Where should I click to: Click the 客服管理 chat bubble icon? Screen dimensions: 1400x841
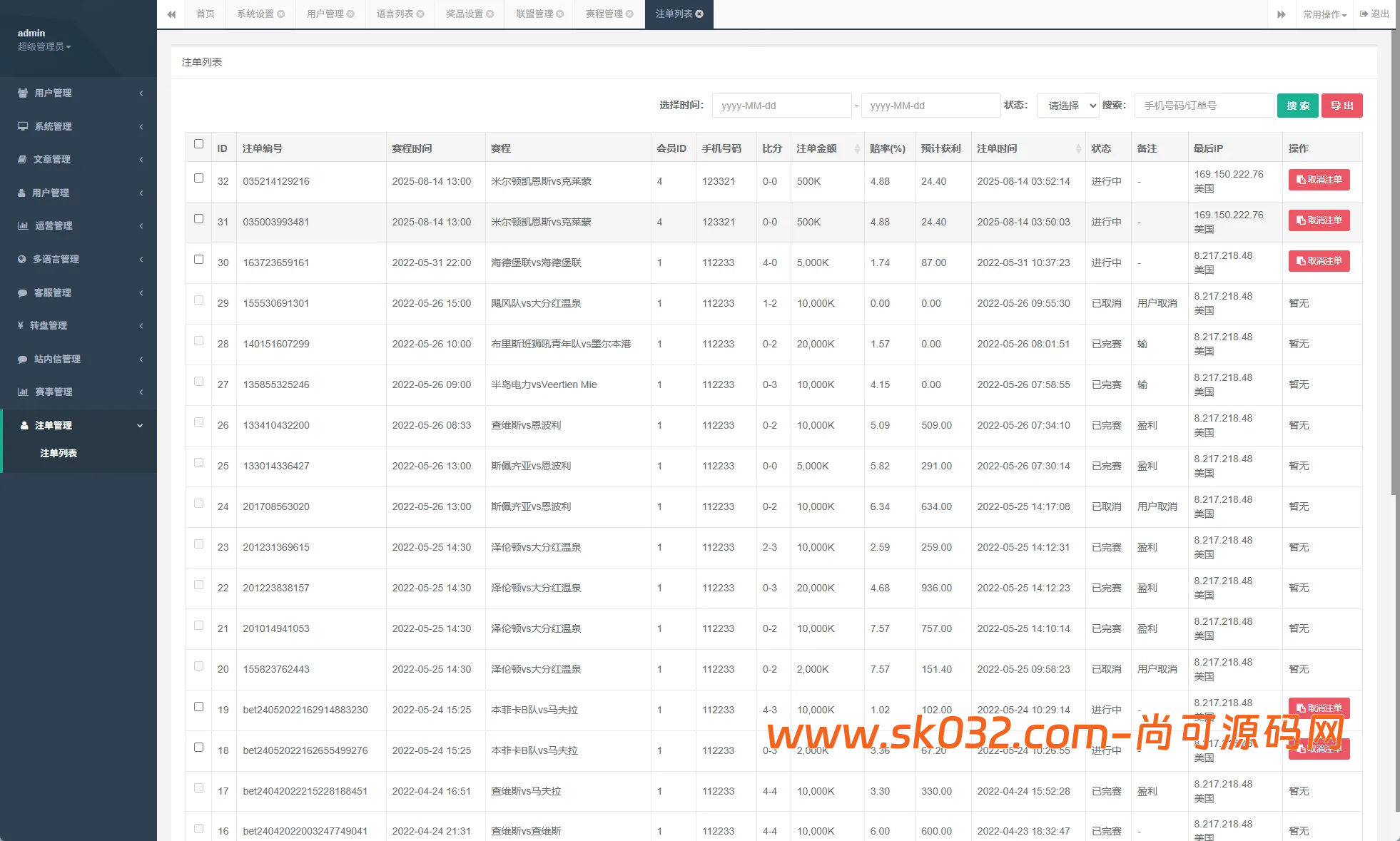(x=23, y=292)
